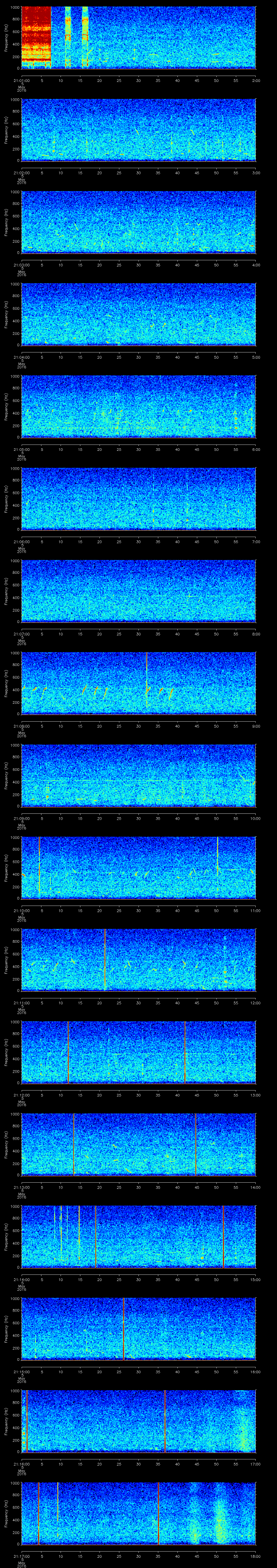Screen dimensions: 277x1568
Task: Click the spectrogram panel starting at 21:03:00
Action: click(138, 222)
